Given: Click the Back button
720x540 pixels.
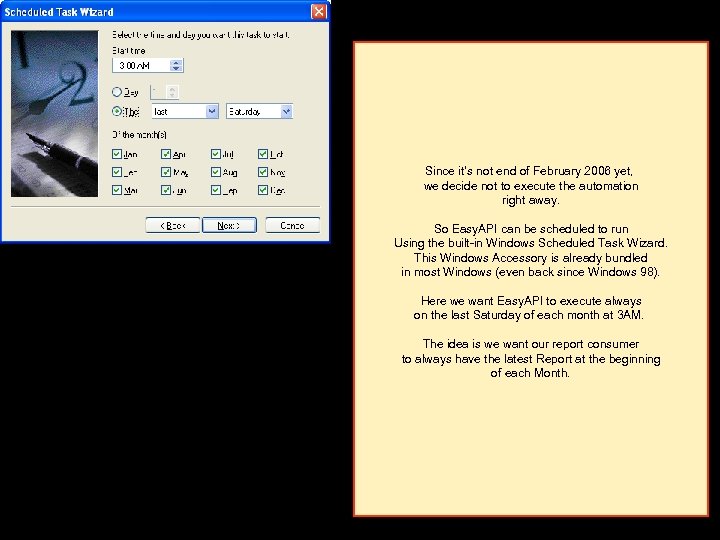Looking at the screenshot, I should point(173,225).
